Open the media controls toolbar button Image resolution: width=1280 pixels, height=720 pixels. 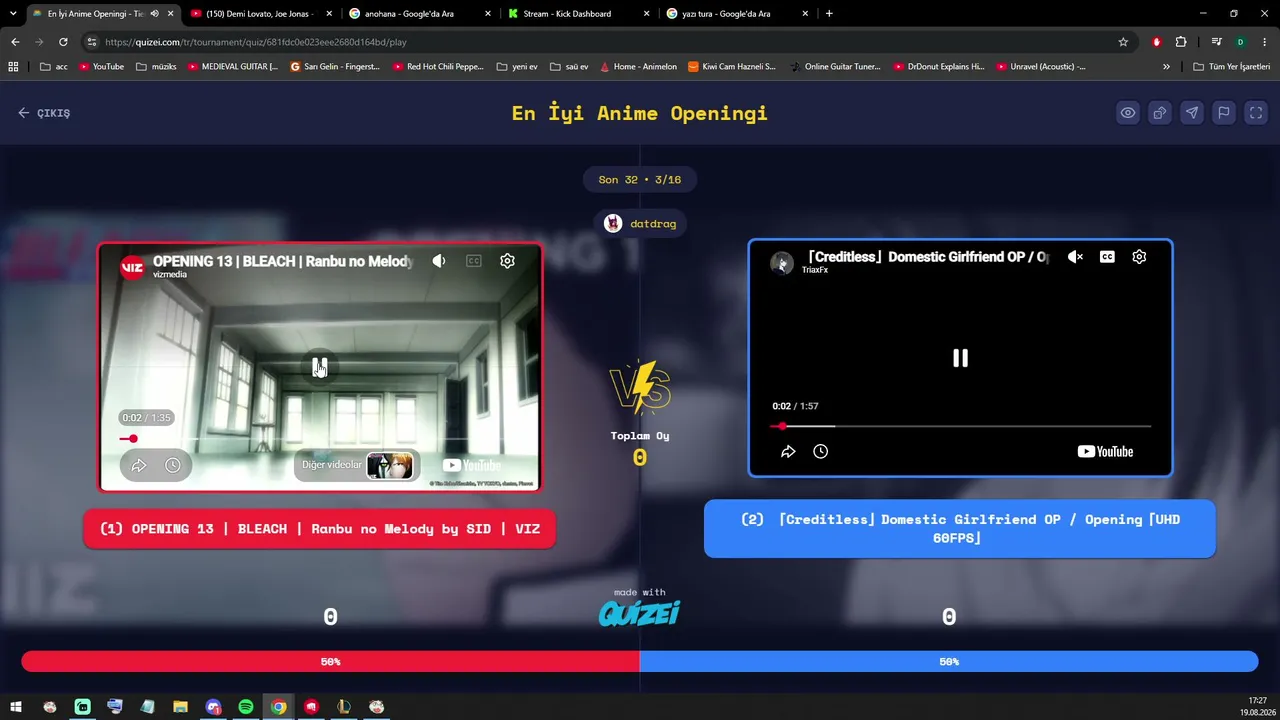click(x=1216, y=42)
